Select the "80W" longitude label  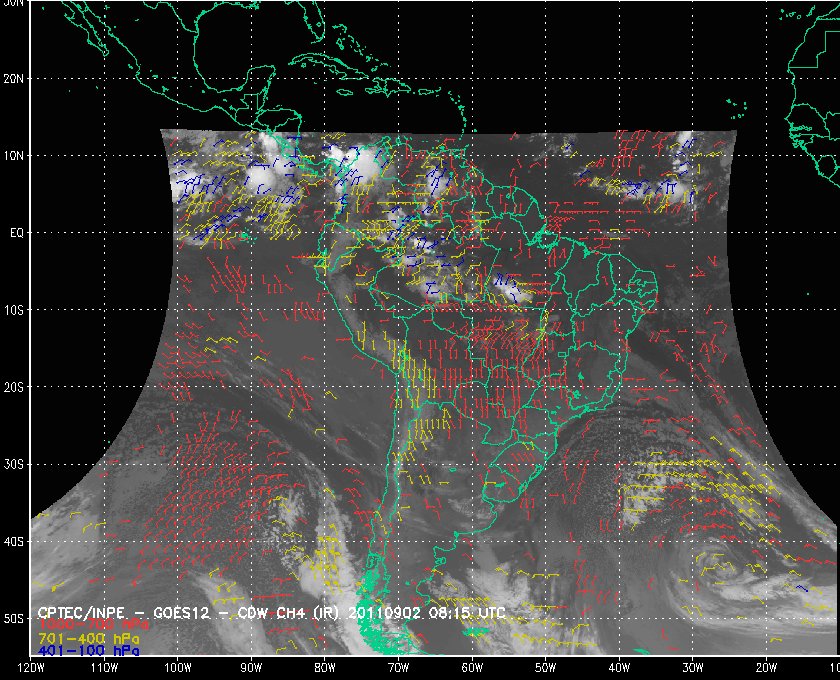(325, 668)
